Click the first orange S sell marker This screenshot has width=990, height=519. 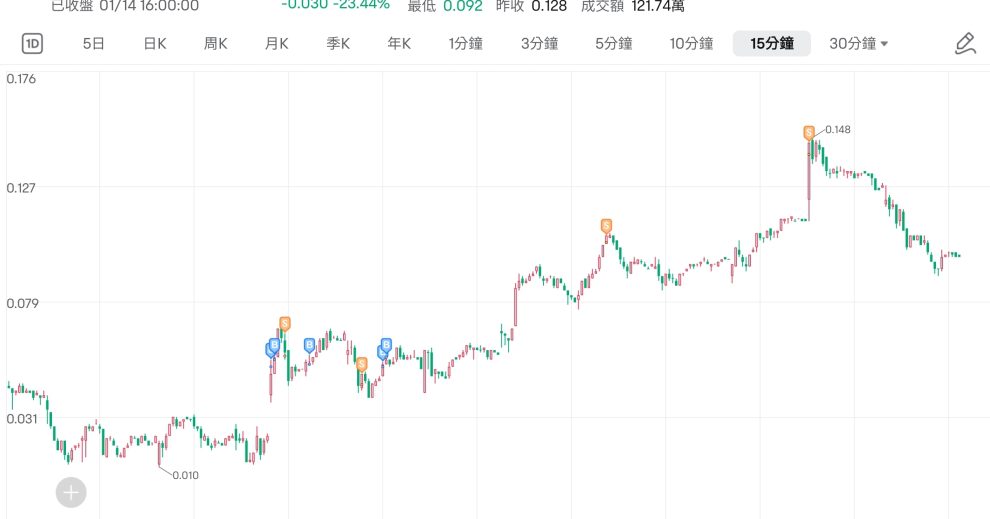pos(285,325)
